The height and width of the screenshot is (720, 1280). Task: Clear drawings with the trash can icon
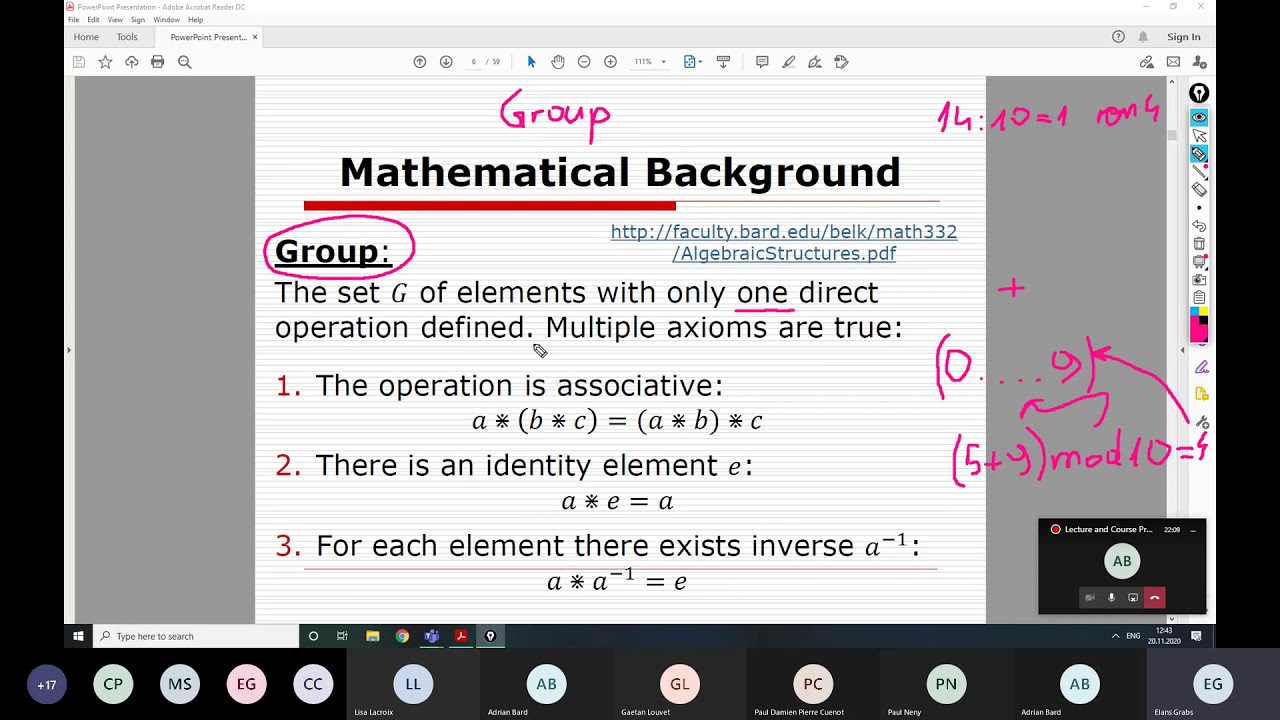click(1199, 244)
